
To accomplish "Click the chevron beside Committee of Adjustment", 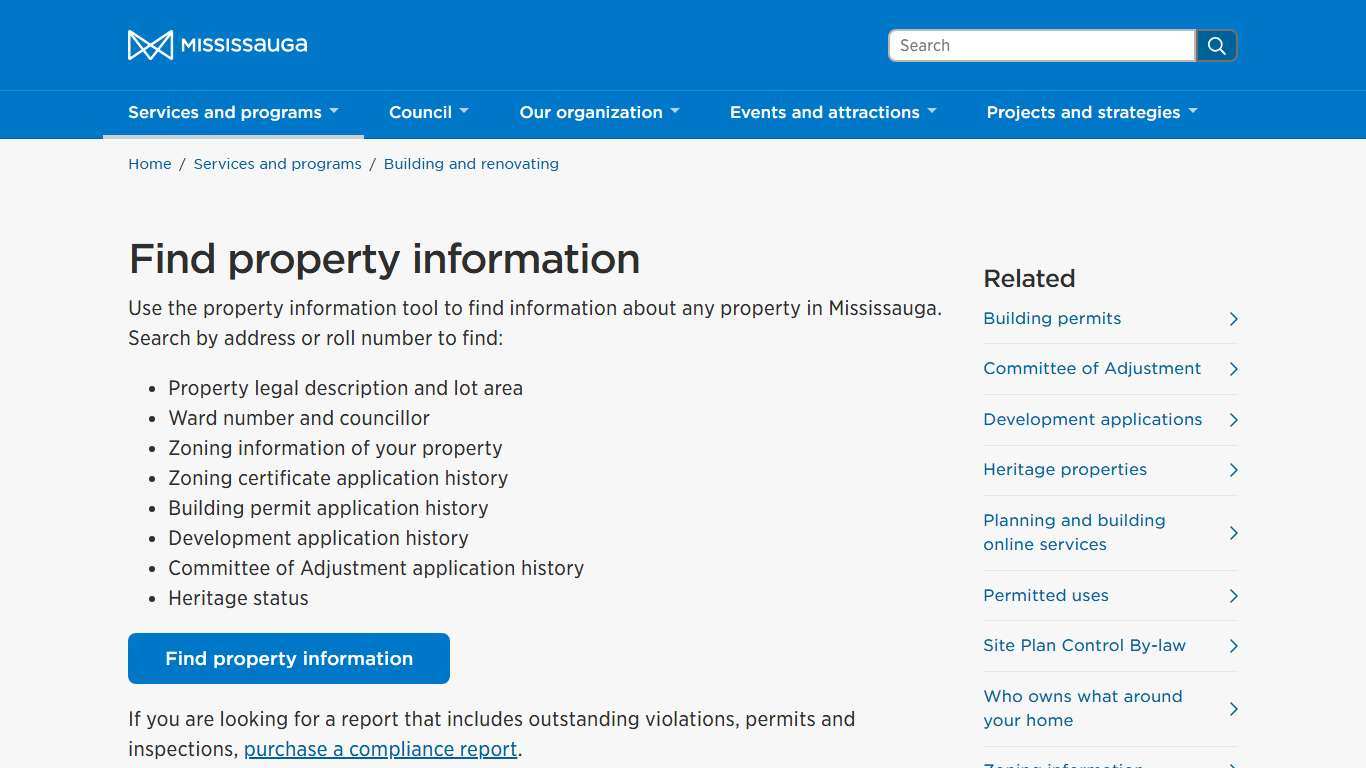I will click(1233, 369).
